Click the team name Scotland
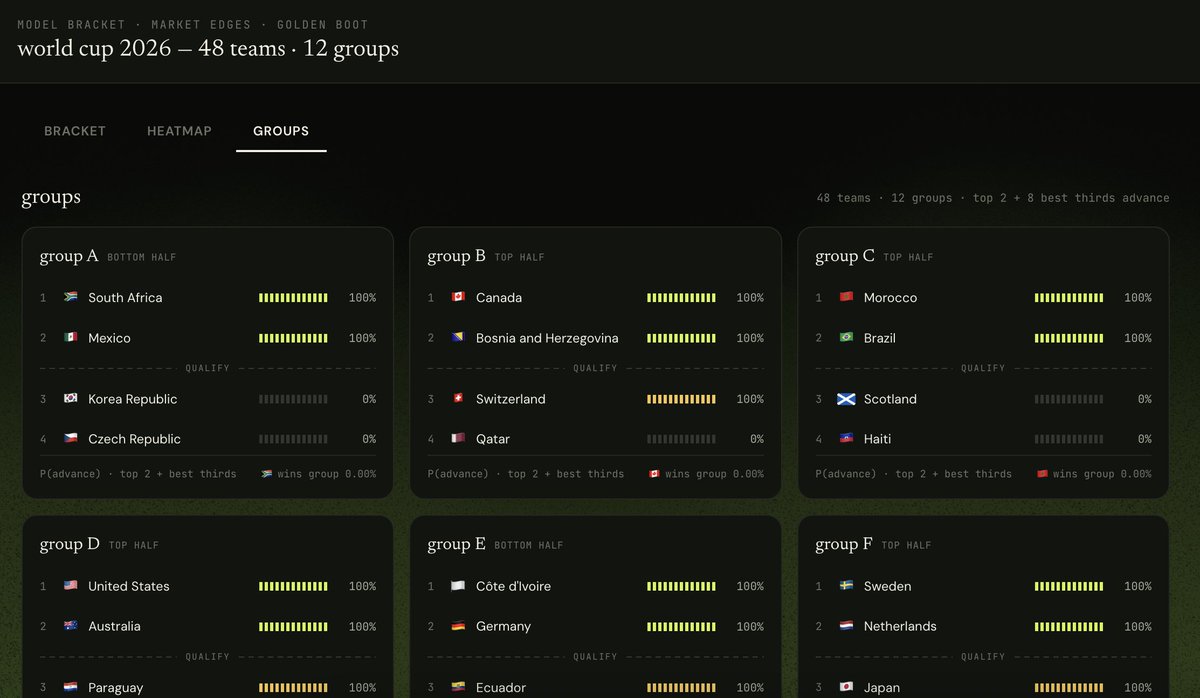The width and height of the screenshot is (1200, 698). [x=890, y=399]
